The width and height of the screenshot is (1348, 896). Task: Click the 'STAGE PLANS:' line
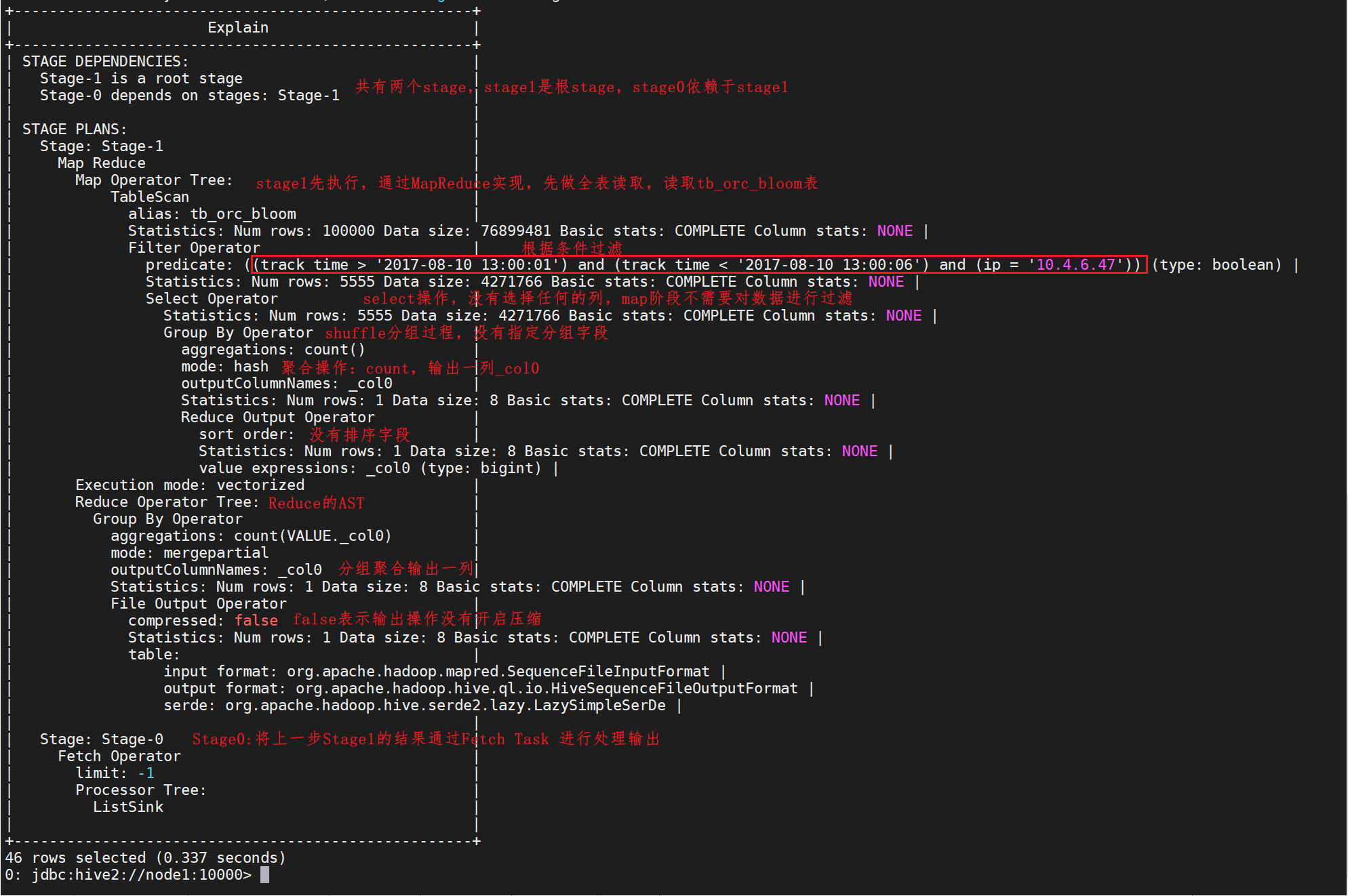pyautogui.click(x=75, y=129)
